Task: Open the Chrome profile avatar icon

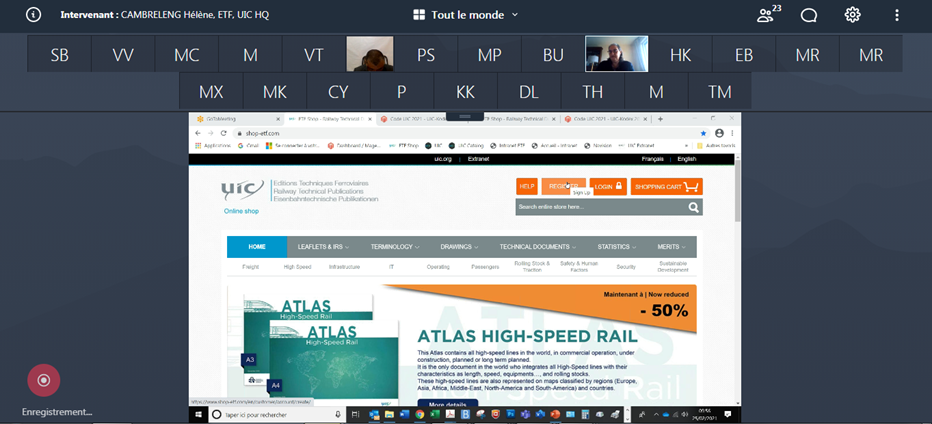Action: pos(720,133)
